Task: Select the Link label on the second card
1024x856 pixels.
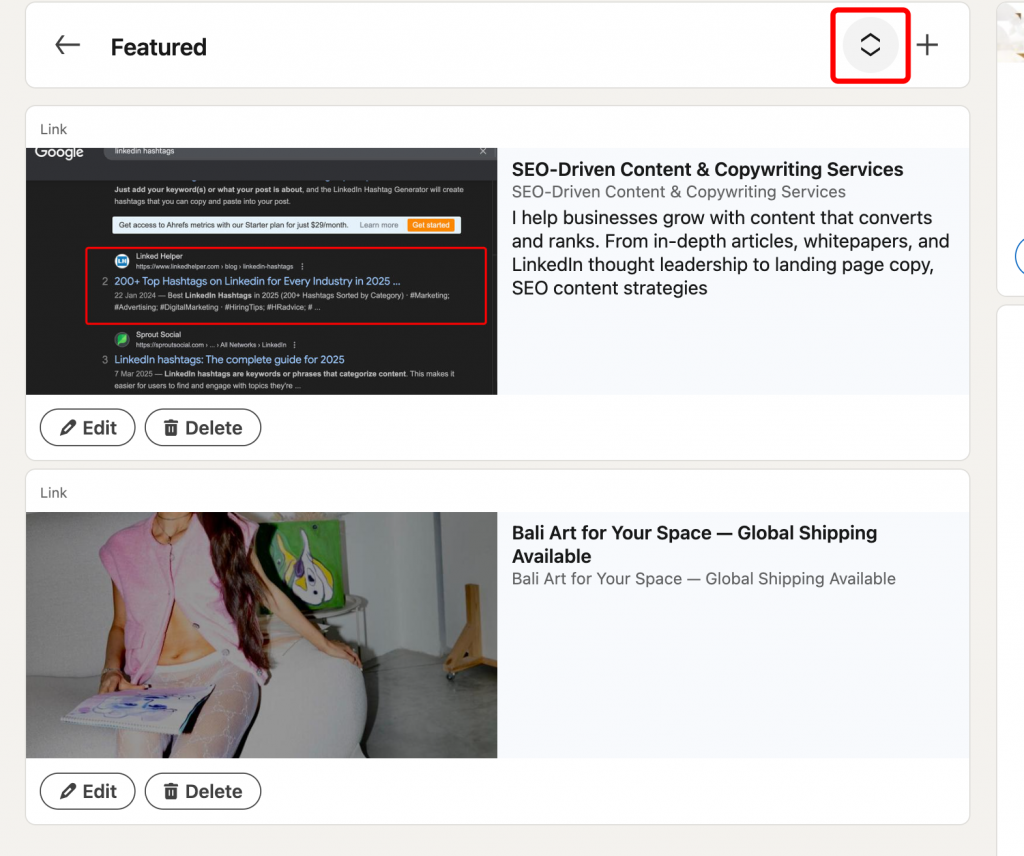Action: [x=53, y=493]
